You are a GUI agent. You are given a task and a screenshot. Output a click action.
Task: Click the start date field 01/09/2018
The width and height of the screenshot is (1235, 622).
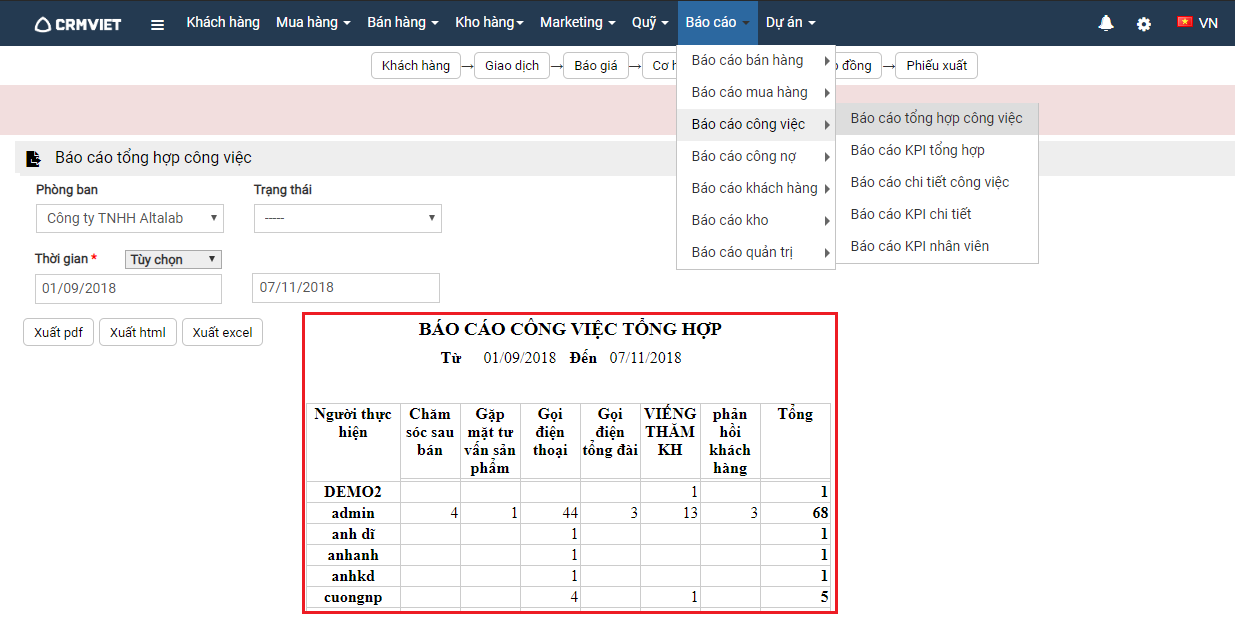[x=128, y=288]
